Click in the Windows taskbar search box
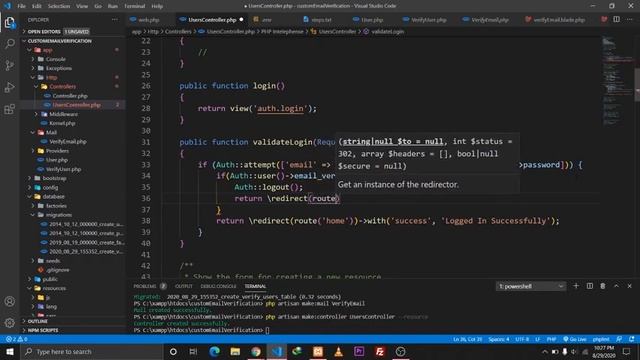640x360 pixels. coord(92,351)
